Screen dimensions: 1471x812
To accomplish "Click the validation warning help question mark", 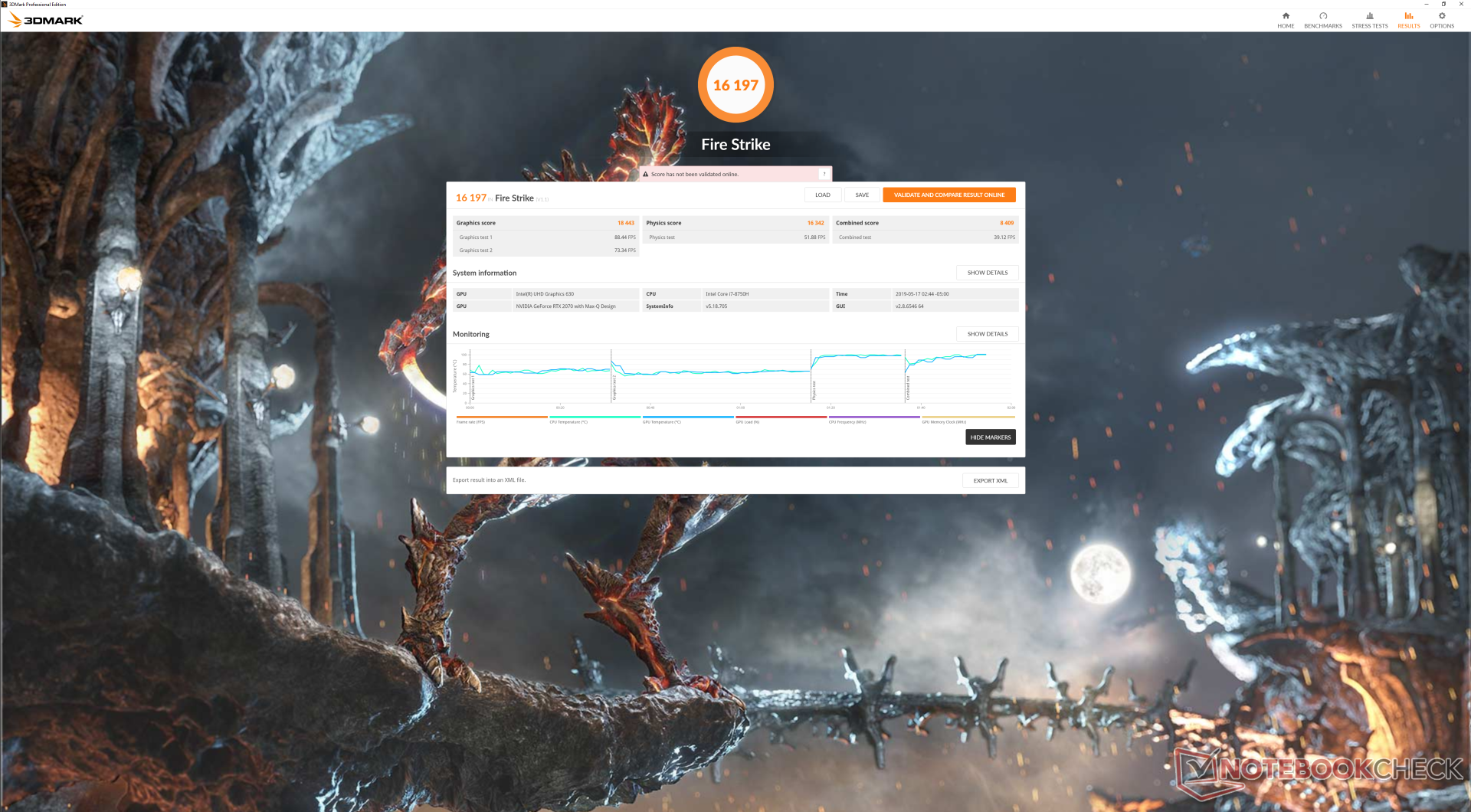I will tap(824, 174).
